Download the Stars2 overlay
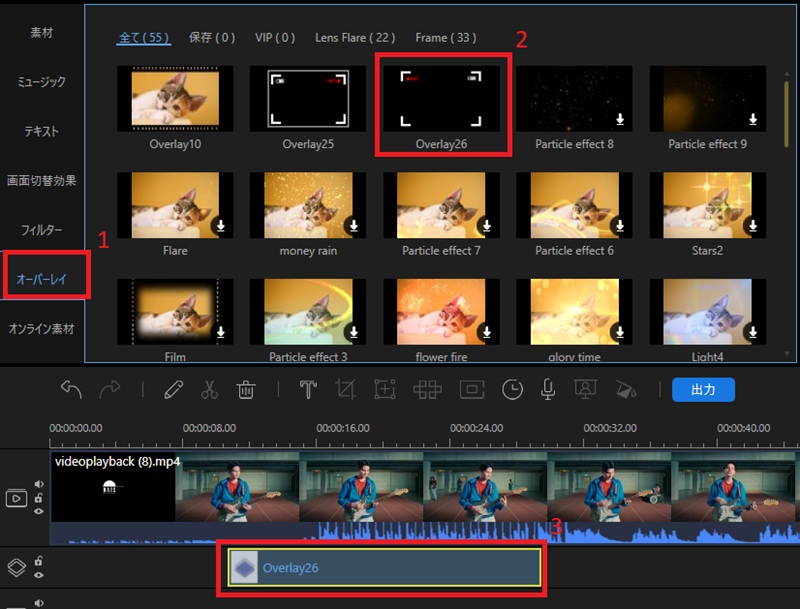800x609 pixels. tap(753, 225)
